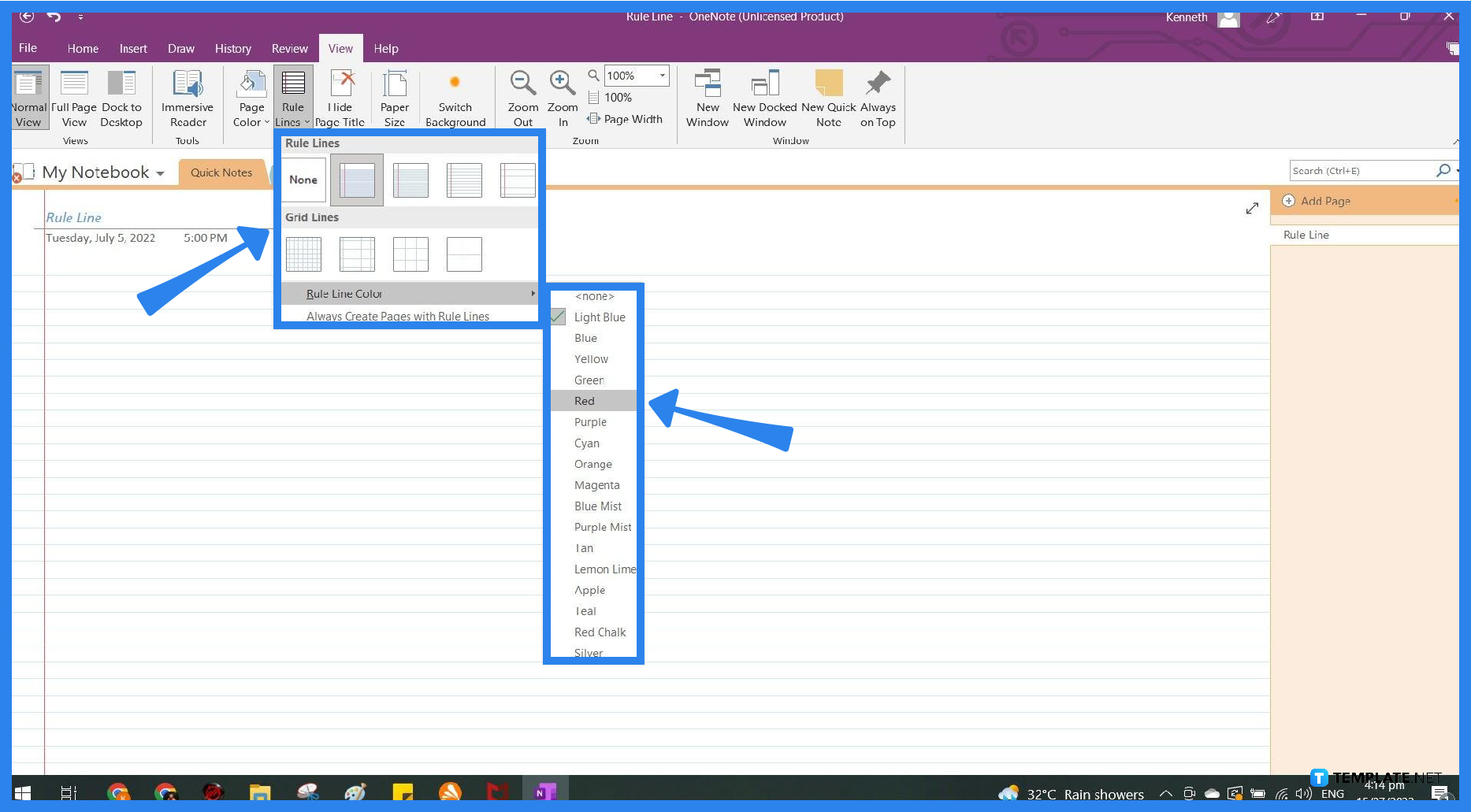Set zoom to Page Width
The width and height of the screenshot is (1471, 812).
coord(626,118)
